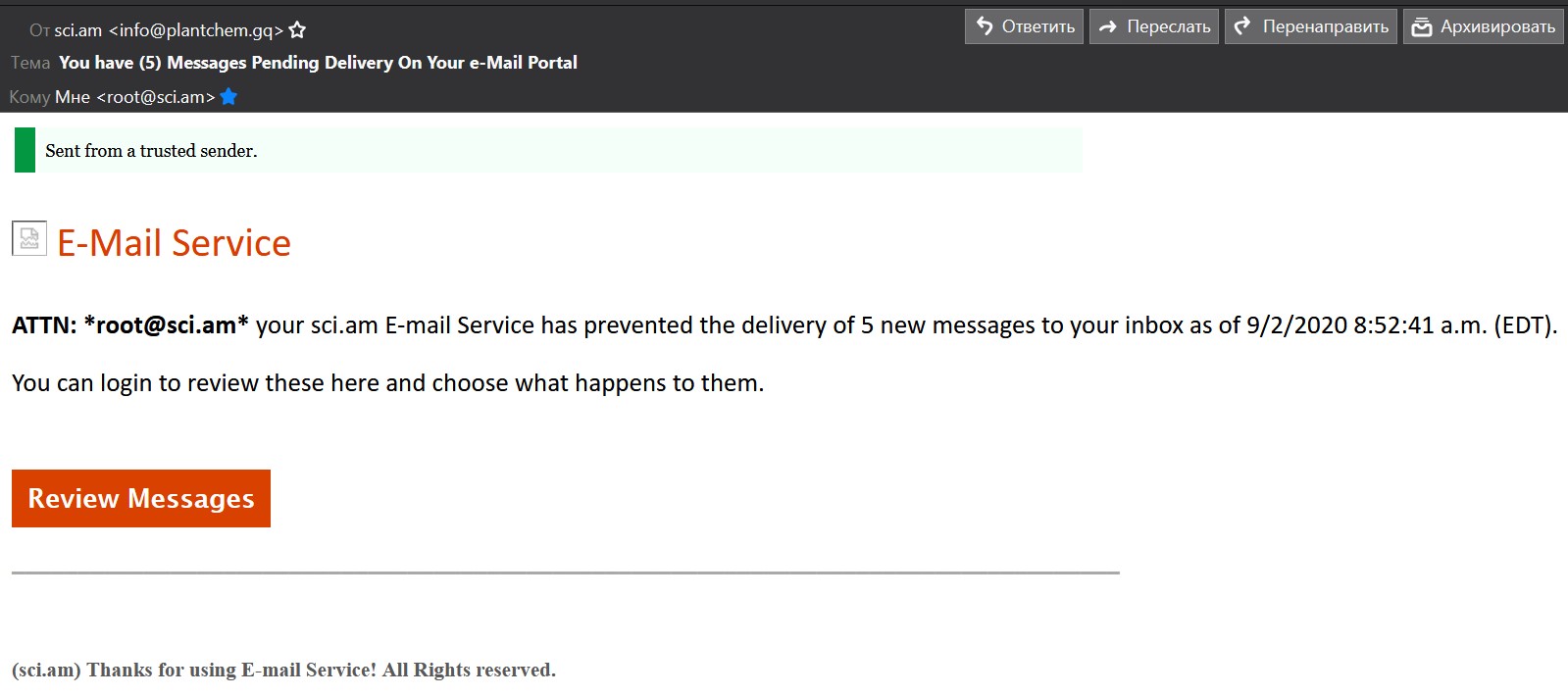Click the Sent from a trusted sender text
Viewport: 1568px width, 697px height.
click(151, 151)
